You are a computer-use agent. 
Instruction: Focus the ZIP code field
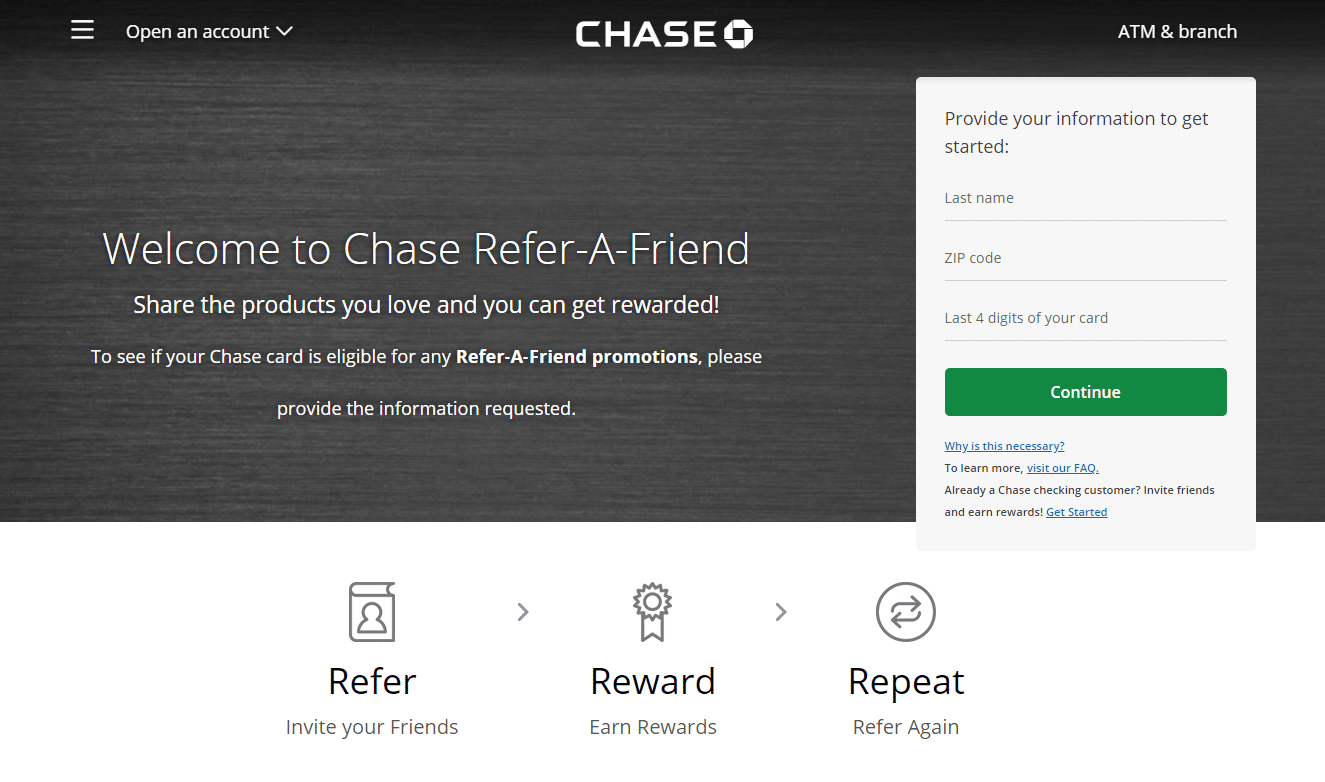tap(1085, 259)
